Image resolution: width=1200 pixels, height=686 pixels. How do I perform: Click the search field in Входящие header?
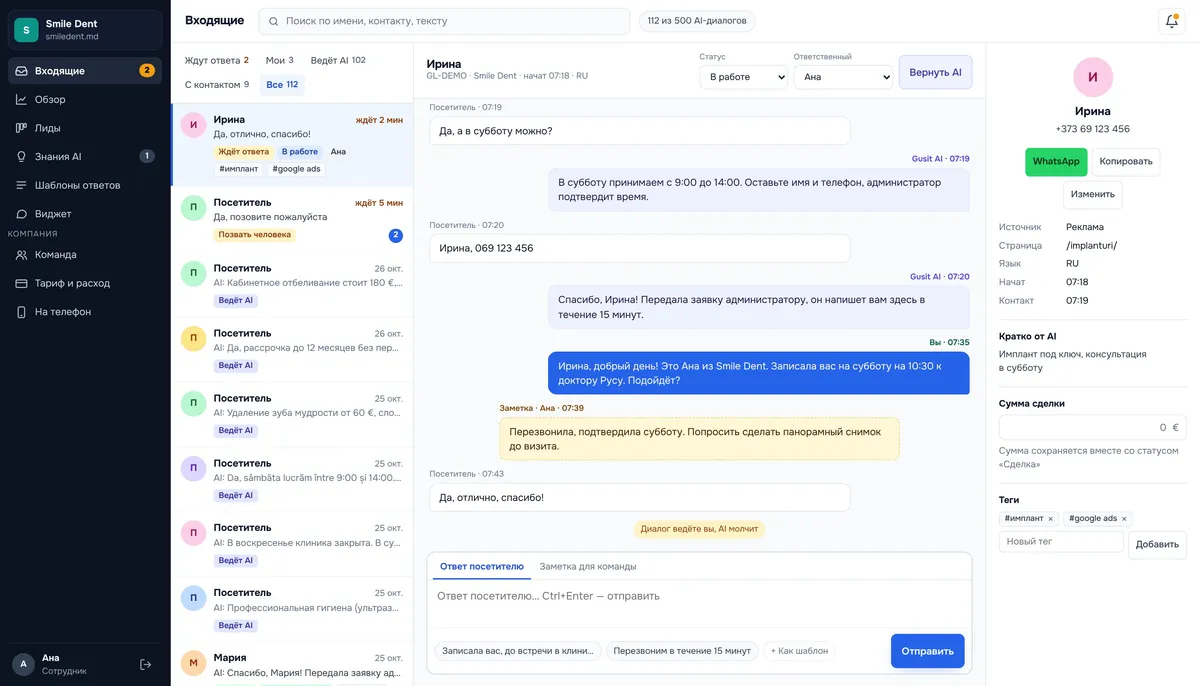(445, 21)
